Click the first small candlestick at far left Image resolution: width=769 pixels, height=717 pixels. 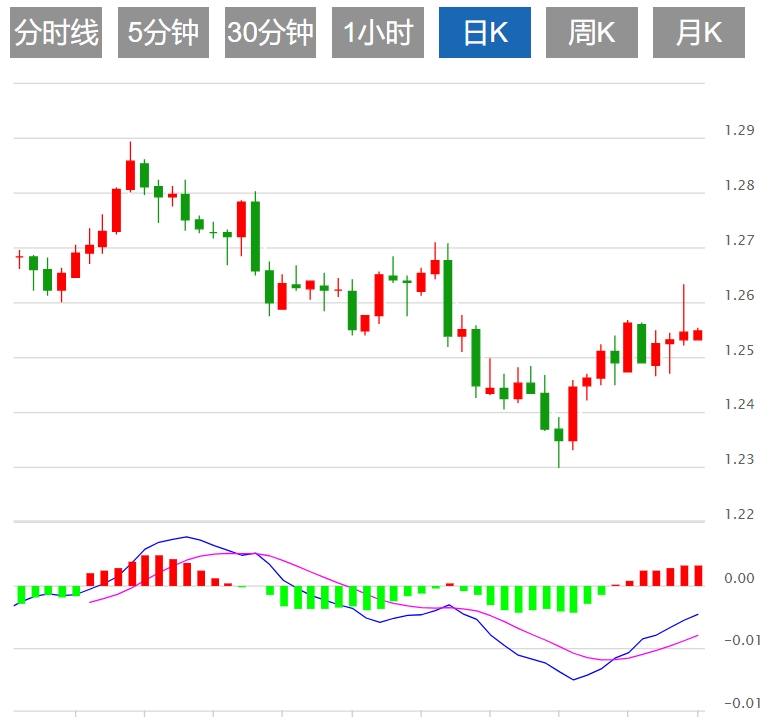pyautogui.click(x=19, y=258)
